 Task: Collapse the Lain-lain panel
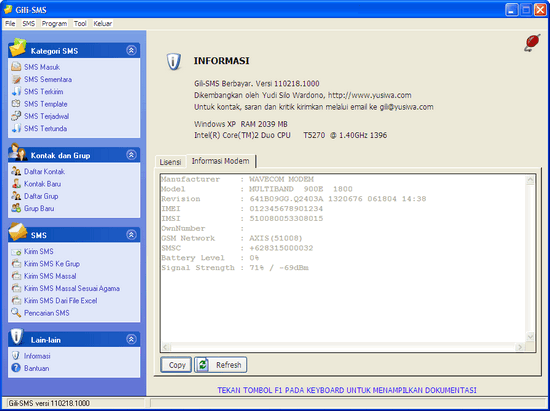coord(131,339)
